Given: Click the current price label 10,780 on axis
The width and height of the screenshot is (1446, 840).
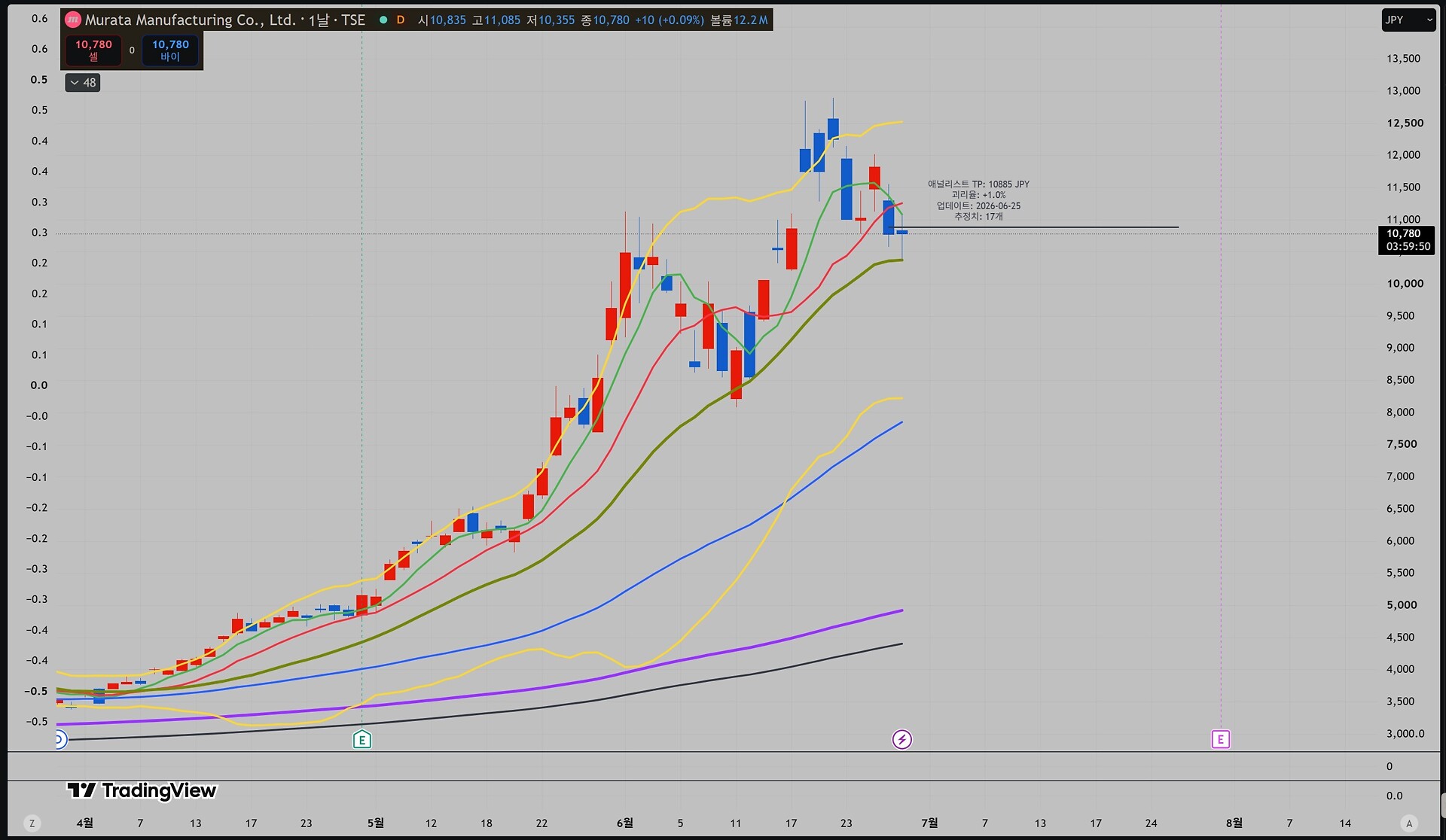Looking at the screenshot, I should tap(1403, 234).
